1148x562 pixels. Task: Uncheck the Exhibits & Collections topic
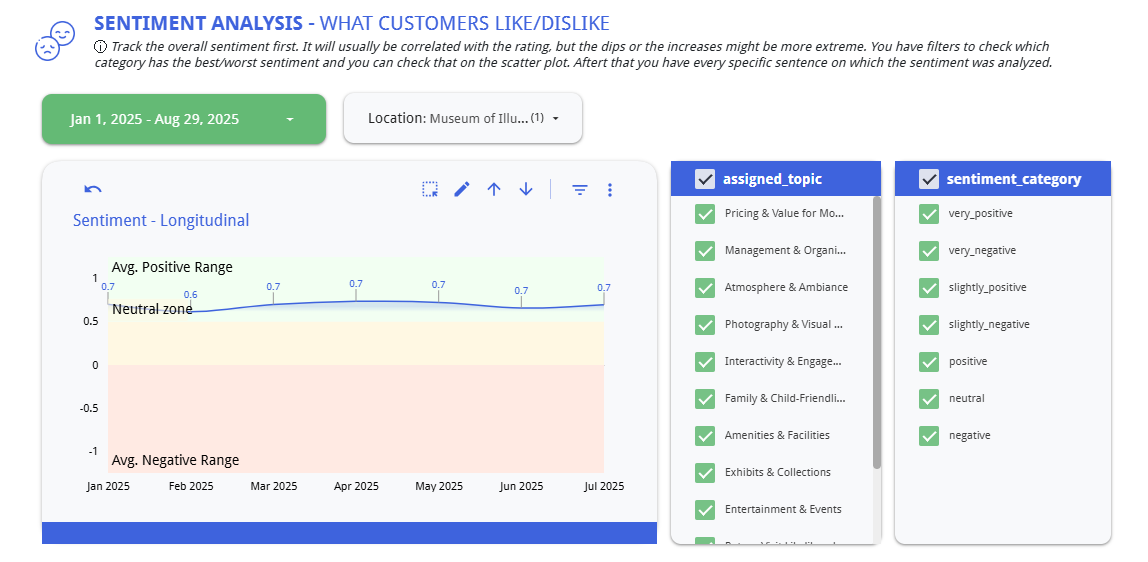pyautogui.click(x=705, y=473)
